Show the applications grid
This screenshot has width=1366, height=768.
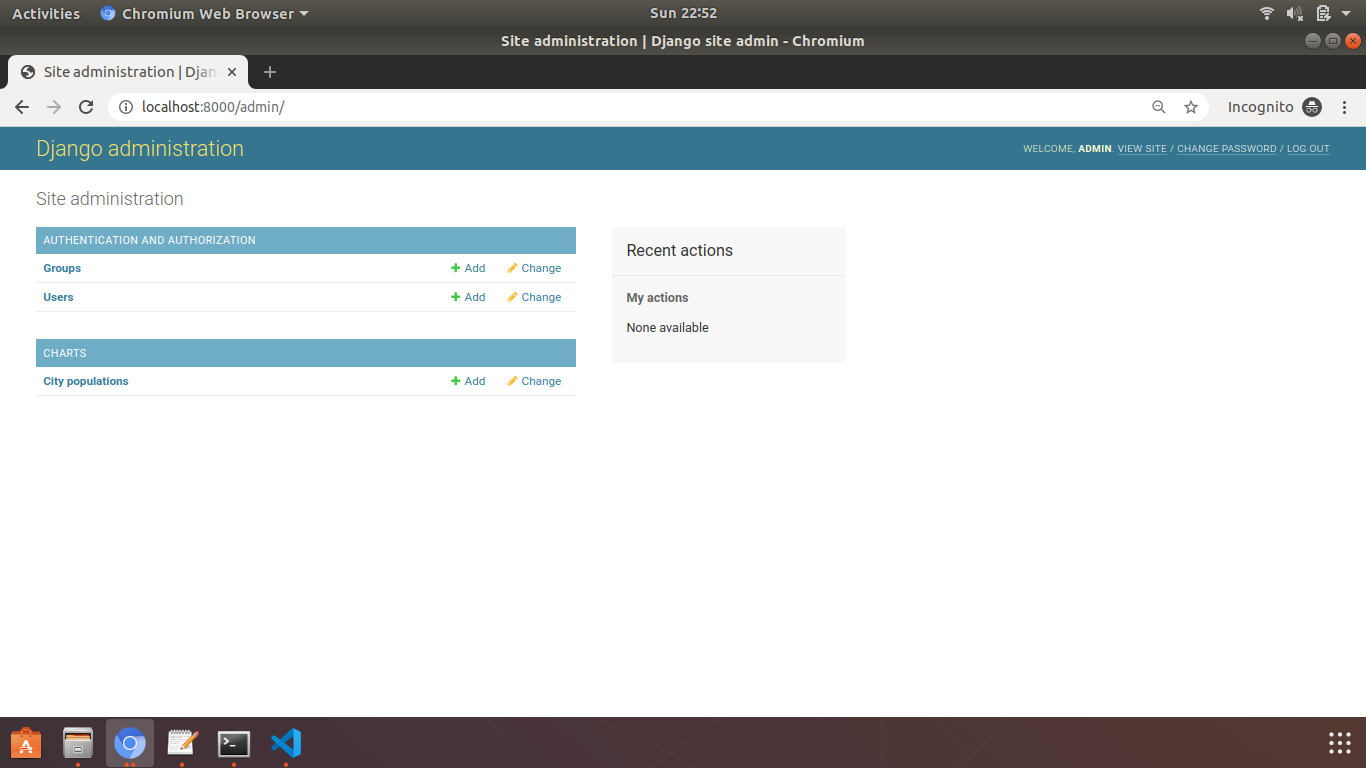pyautogui.click(x=1340, y=743)
